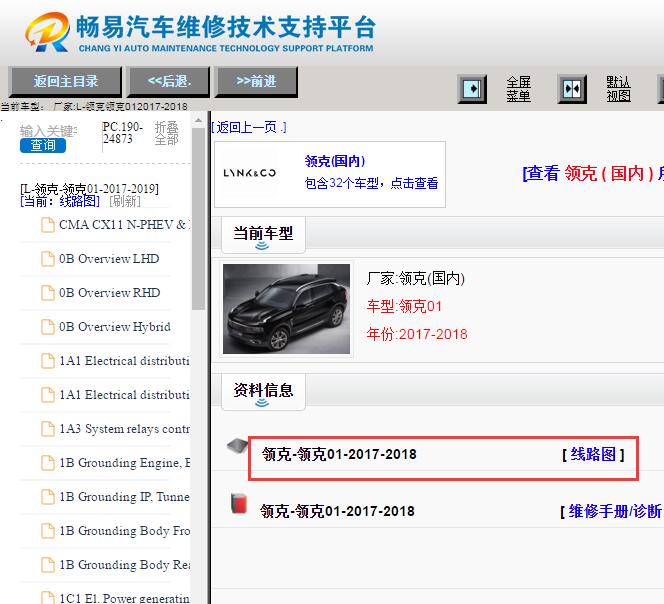Open the 领克(国内) brand link
The width and height of the screenshot is (664, 604).
pyautogui.click(x=335, y=161)
